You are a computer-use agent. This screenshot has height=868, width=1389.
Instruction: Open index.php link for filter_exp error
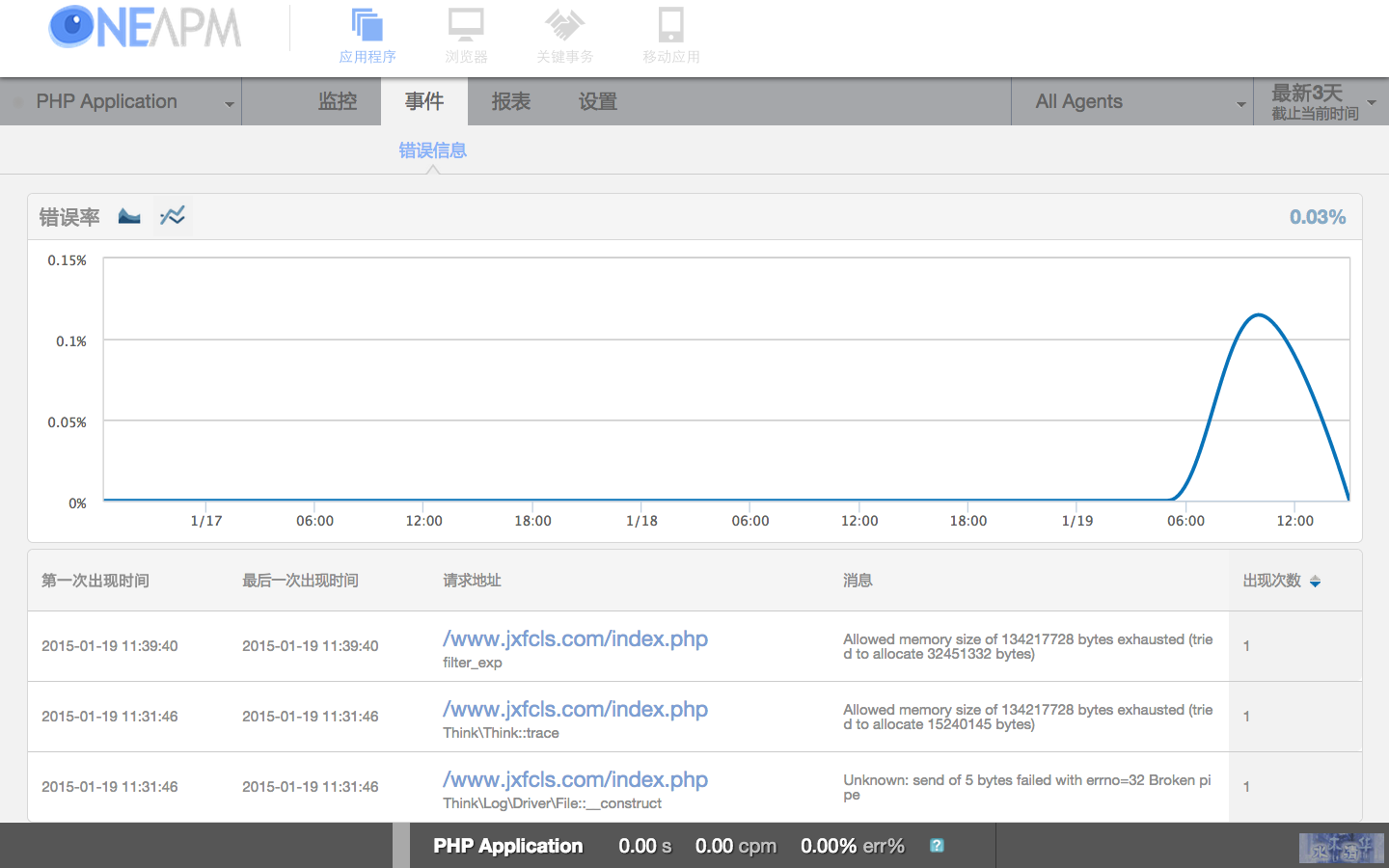[x=575, y=638]
